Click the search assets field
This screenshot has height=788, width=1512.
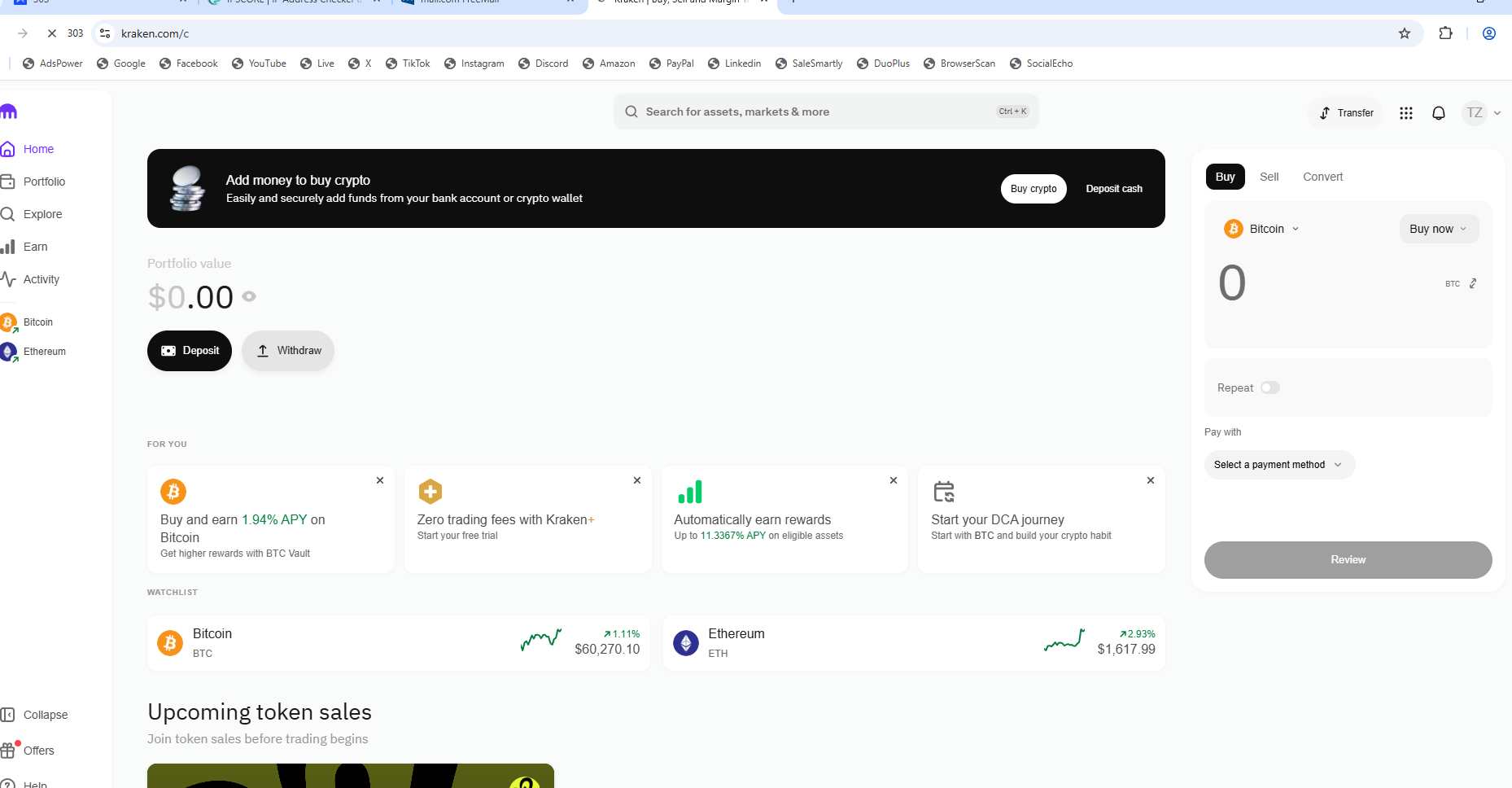826,112
